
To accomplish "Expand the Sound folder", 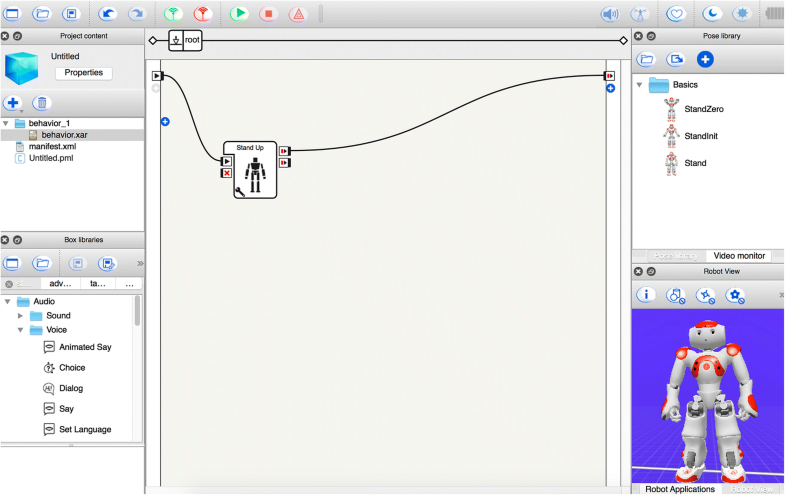I will point(20,316).
